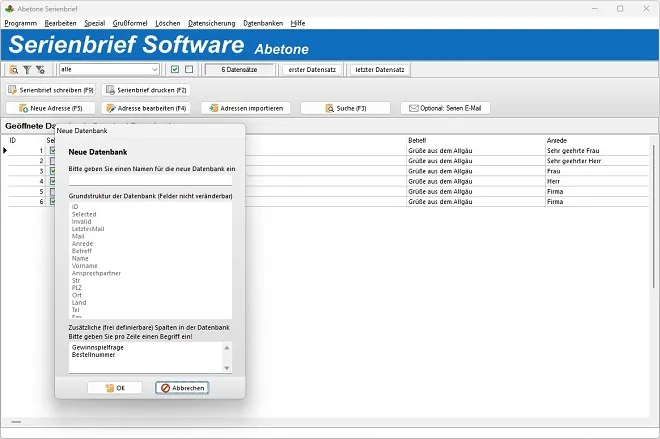Open the Datenbanken menu
Viewport: 660px width, 439px height.
click(x=263, y=23)
